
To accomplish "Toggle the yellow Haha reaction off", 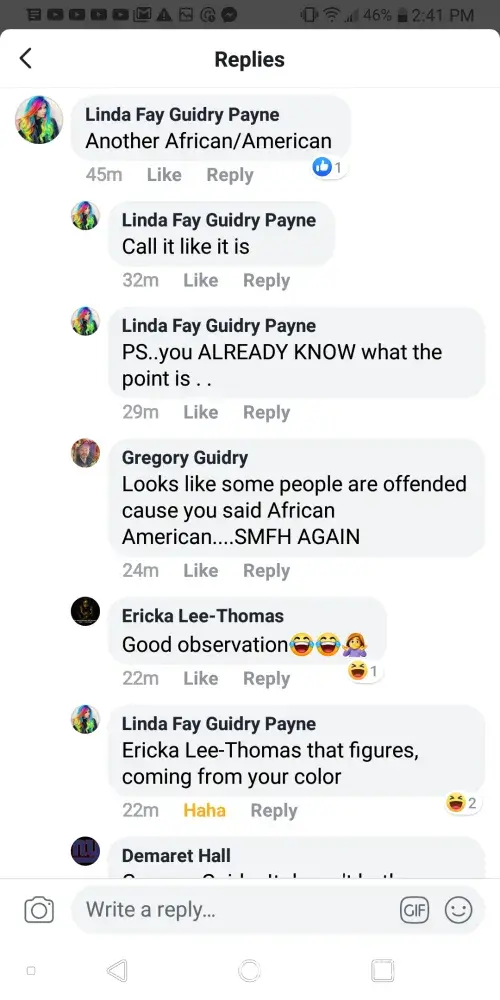I will click(204, 810).
